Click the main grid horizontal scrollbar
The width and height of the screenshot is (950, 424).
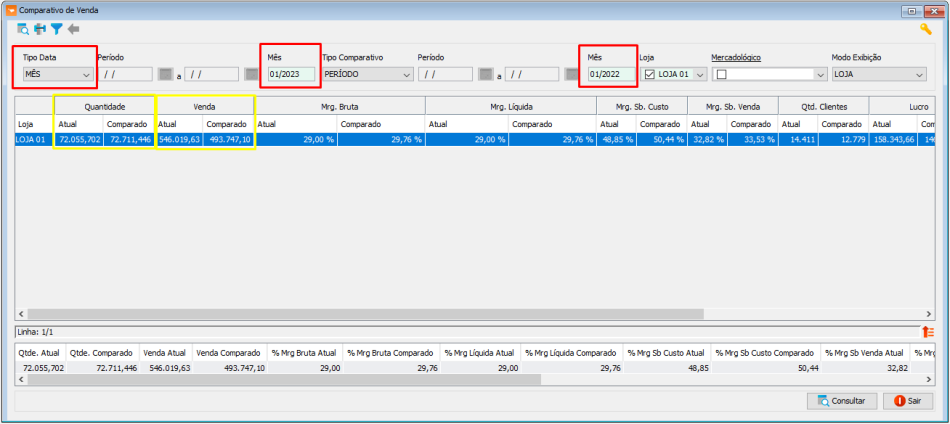400,314
